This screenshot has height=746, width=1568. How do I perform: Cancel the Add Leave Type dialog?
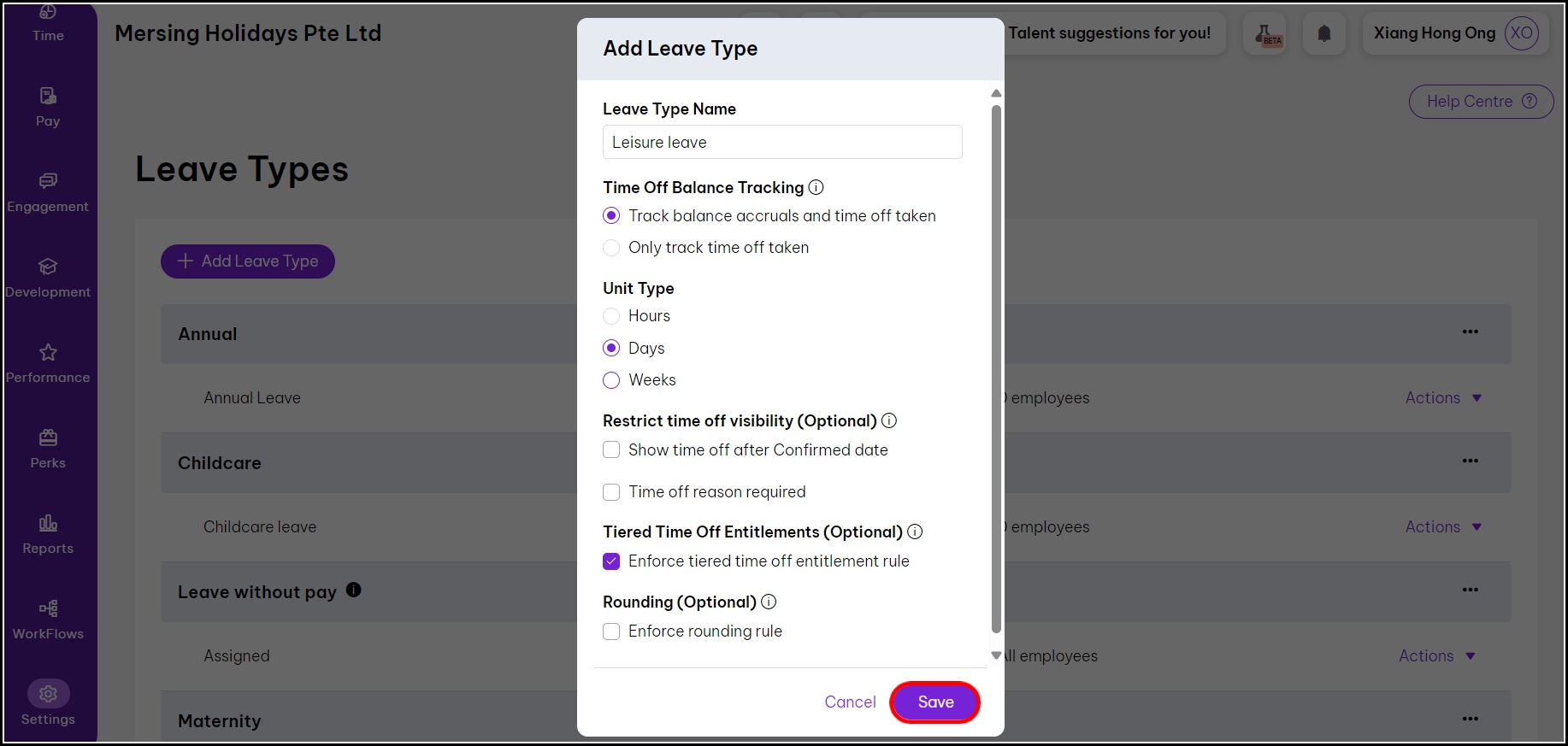tap(850, 702)
